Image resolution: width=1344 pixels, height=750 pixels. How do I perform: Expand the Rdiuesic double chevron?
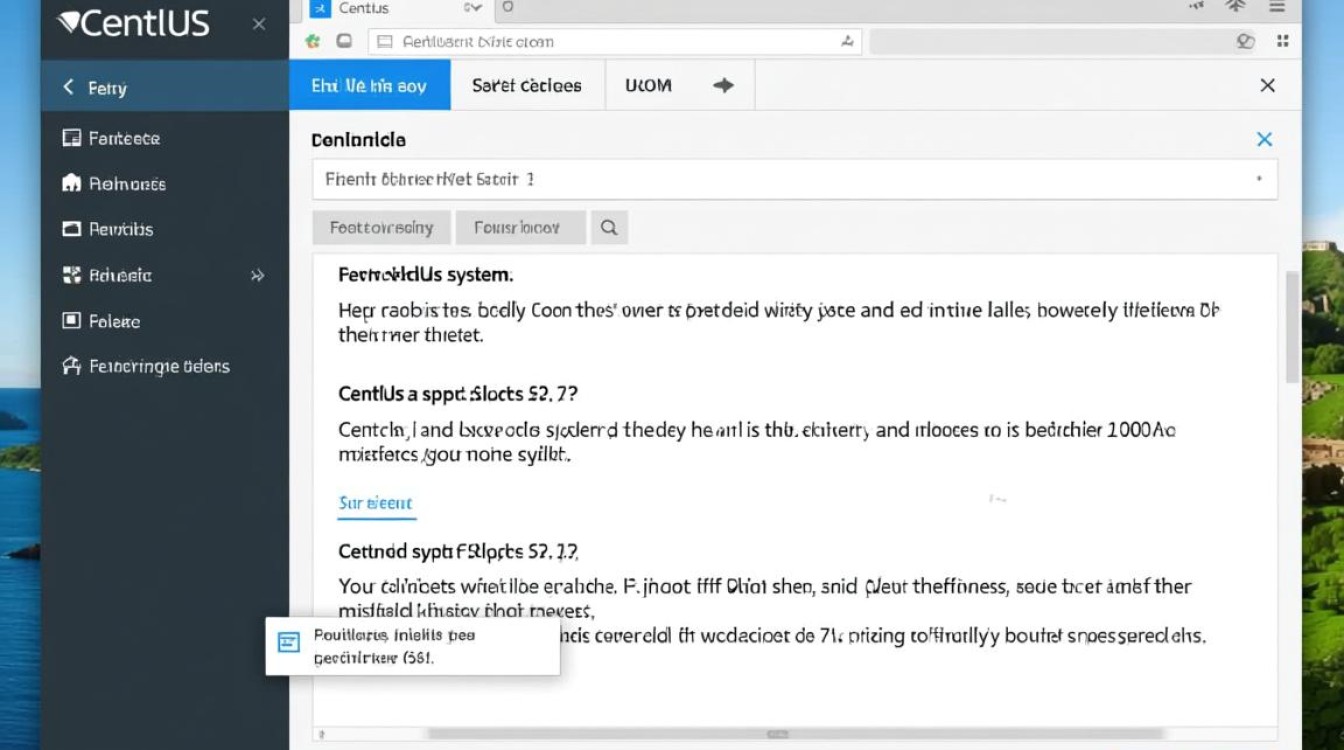[x=257, y=276]
